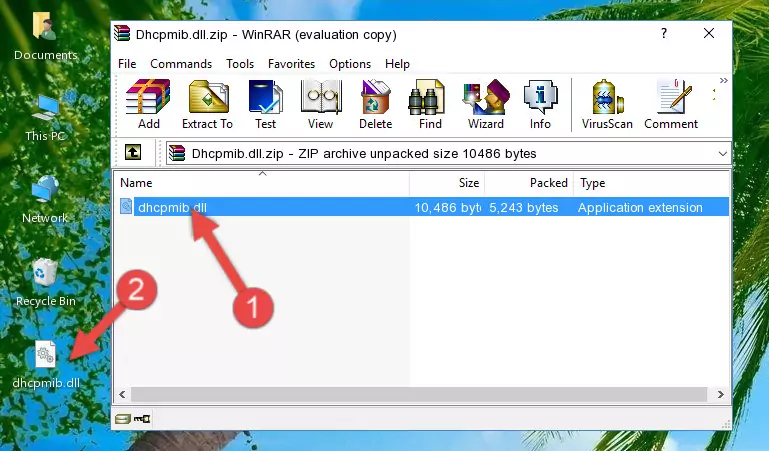Viewport: 769px width, 451px height.
Task: Click the 5,243 bytes packed value
Action: point(524,207)
